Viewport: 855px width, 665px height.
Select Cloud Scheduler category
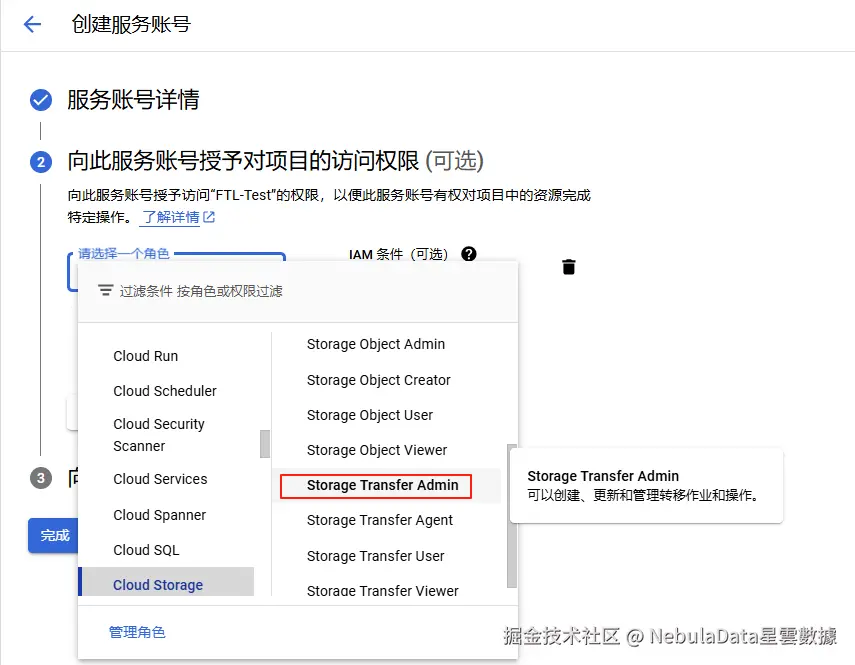(x=166, y=391)
